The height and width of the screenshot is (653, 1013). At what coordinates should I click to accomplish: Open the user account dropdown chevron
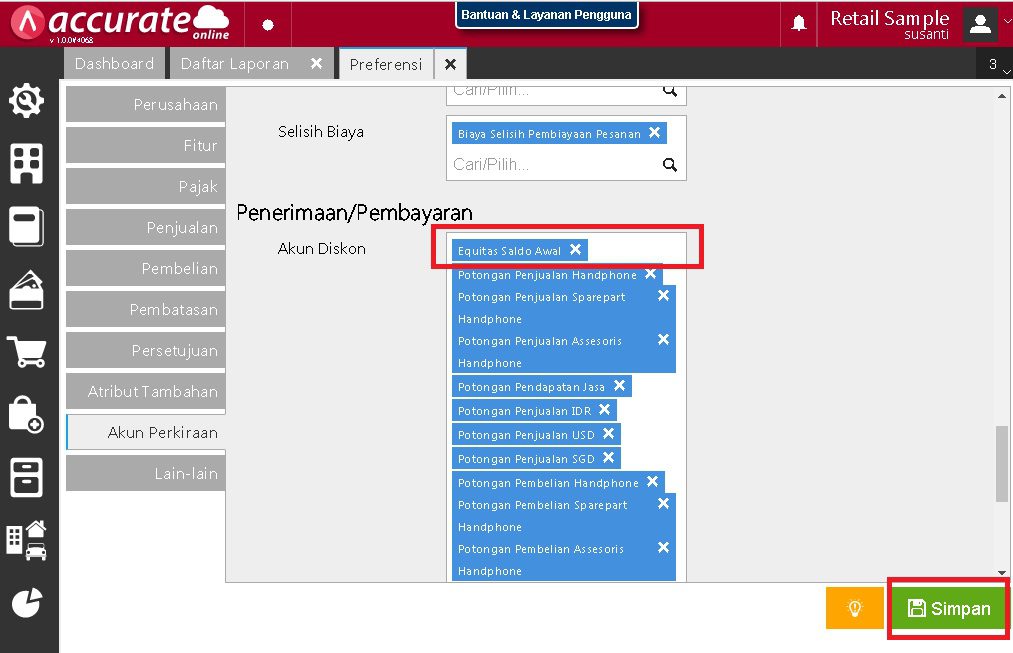pos(1006,20)
